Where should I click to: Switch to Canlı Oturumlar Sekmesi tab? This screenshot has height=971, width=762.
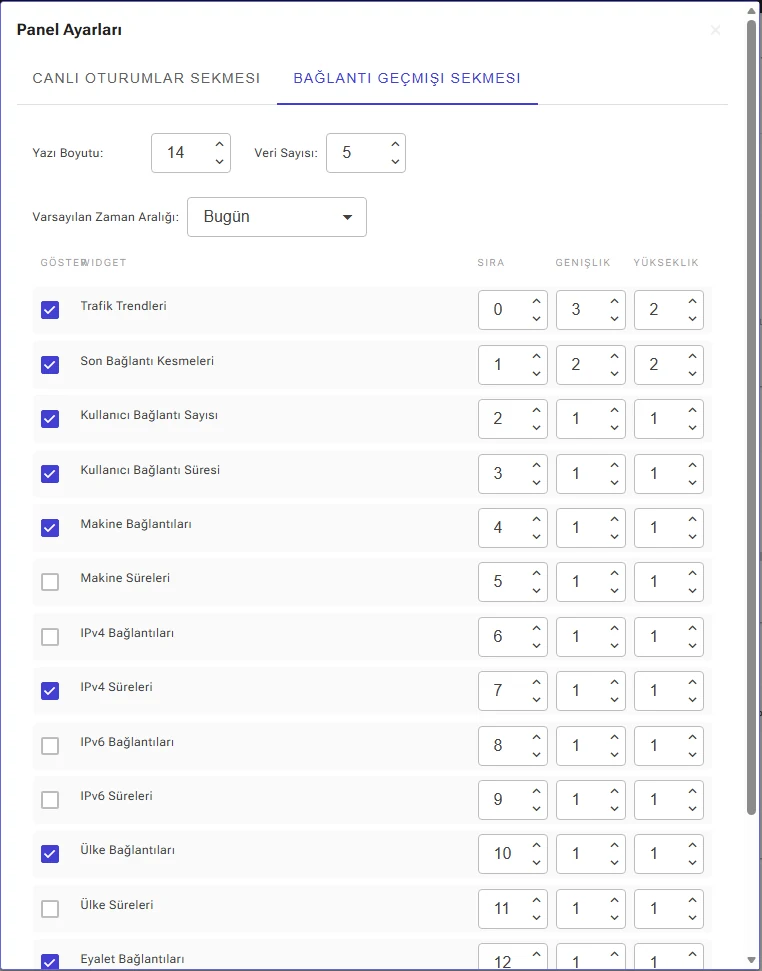coord(146,78)
